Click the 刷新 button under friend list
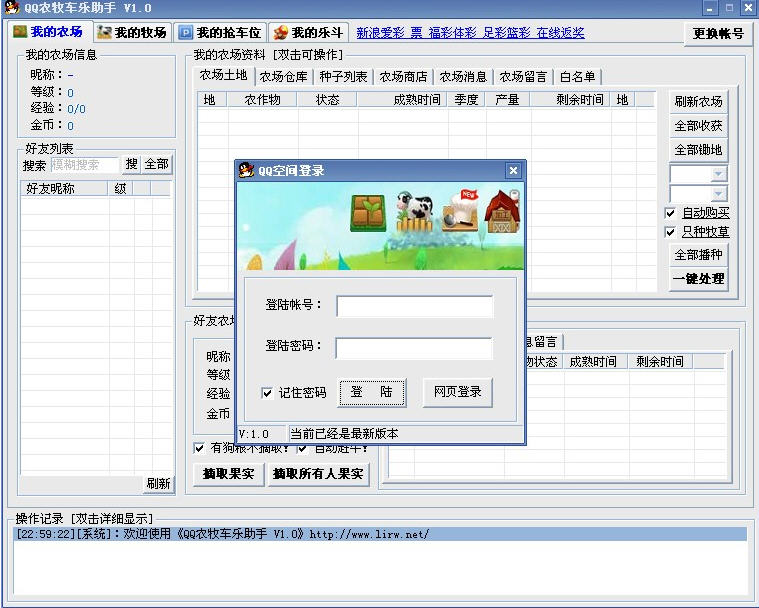Screen dimensions: 759x608 pos(158,484)
